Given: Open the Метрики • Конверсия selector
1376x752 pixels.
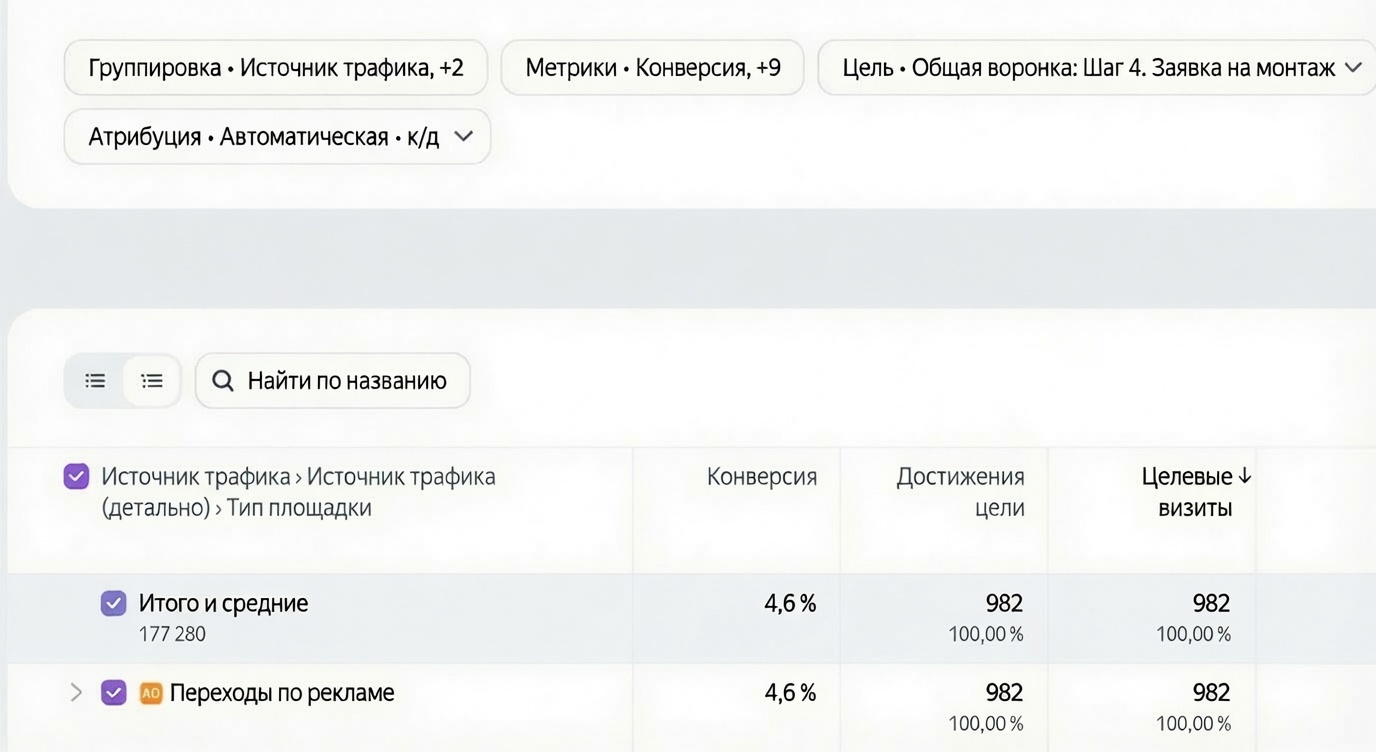Looking at the screenshot, I should [653, 68].
